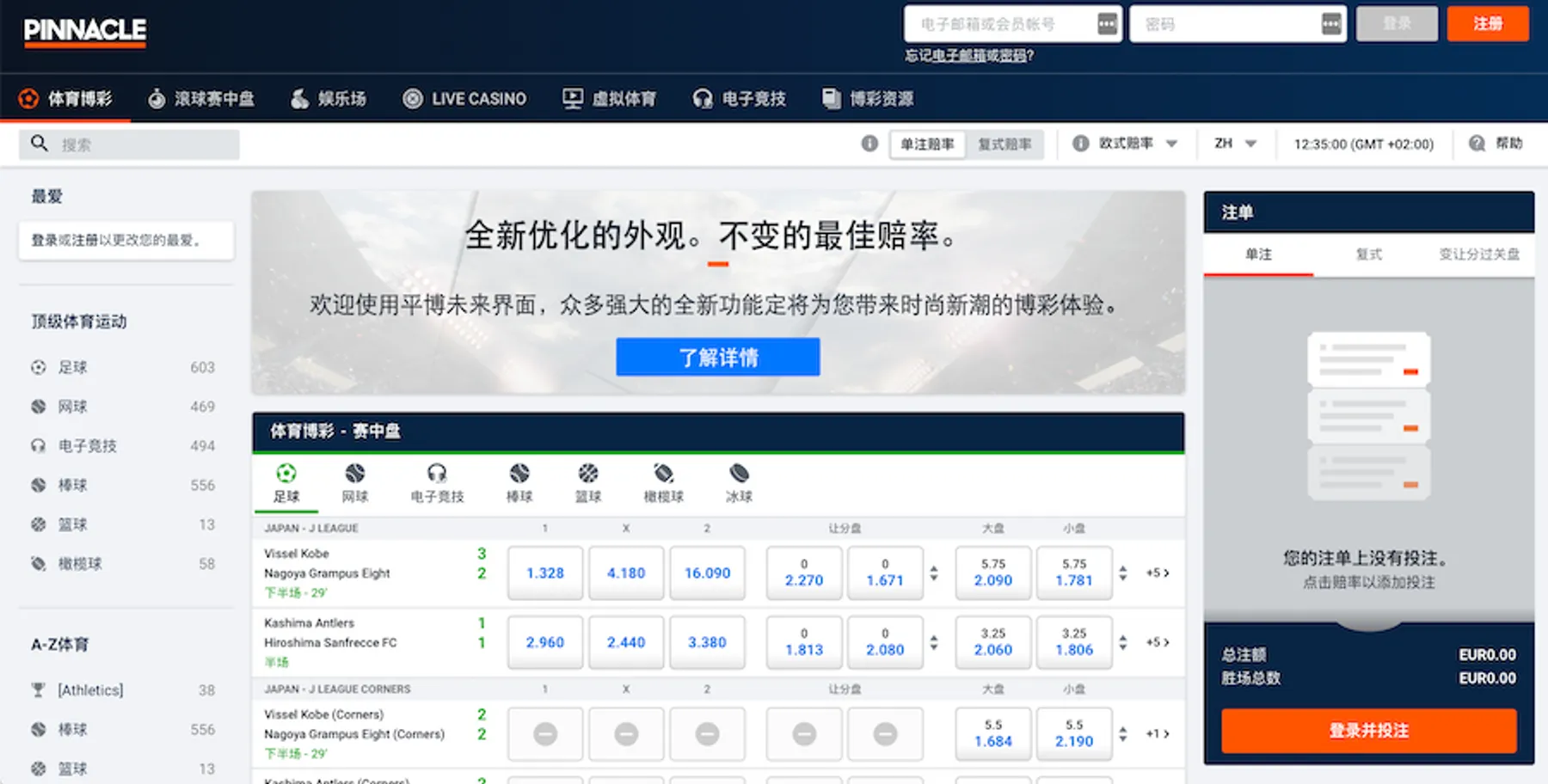1548x784 pixels.
Task: Open Kashima Antlers vs Hiroshima match
Action: pos(330,633)
